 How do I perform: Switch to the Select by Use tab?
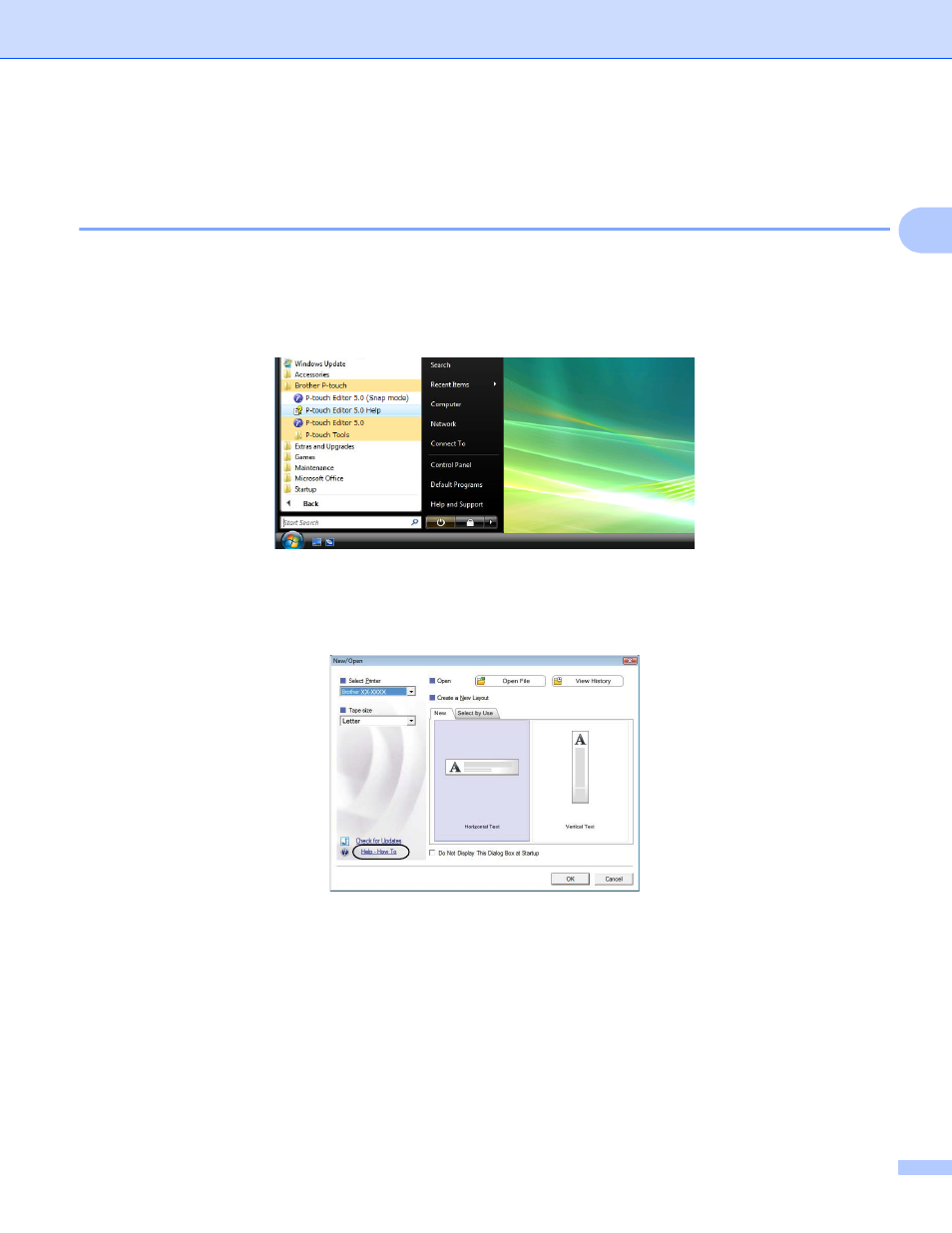(x=475, y=713)
